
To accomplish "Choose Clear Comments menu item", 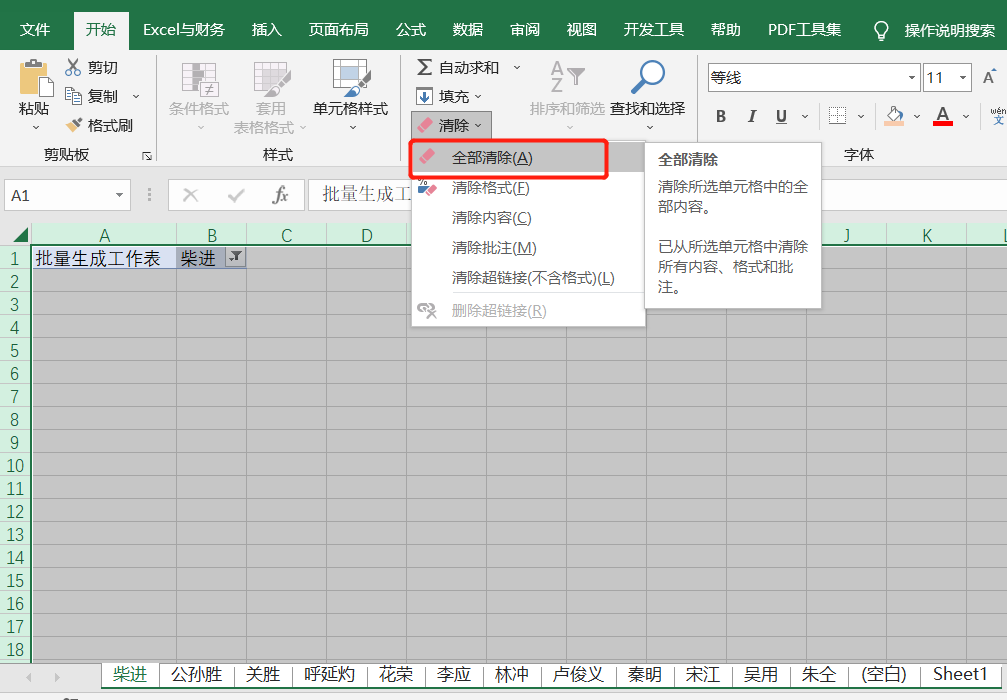I will (x=528, y=248).
